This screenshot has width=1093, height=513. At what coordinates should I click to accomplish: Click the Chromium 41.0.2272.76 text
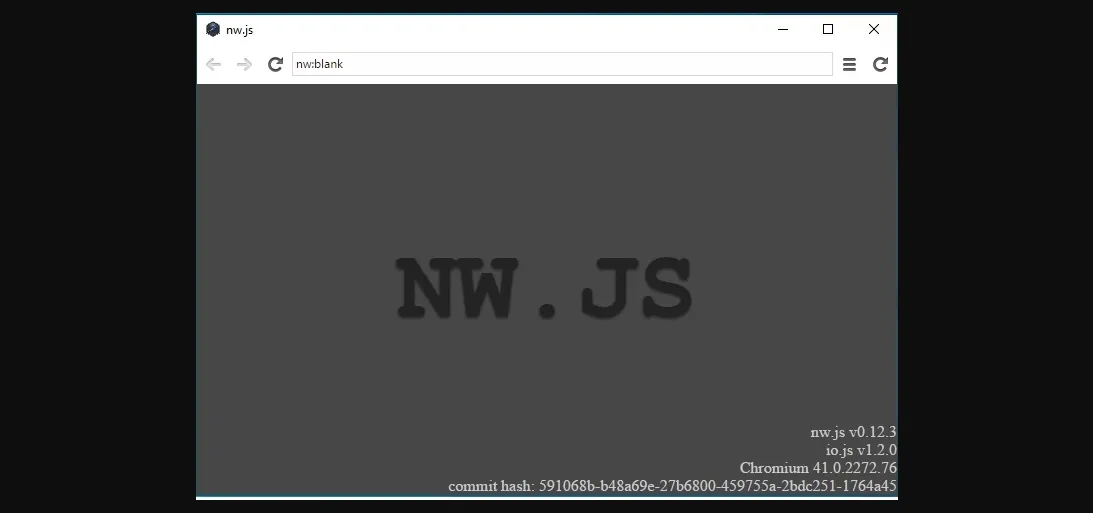818,468
